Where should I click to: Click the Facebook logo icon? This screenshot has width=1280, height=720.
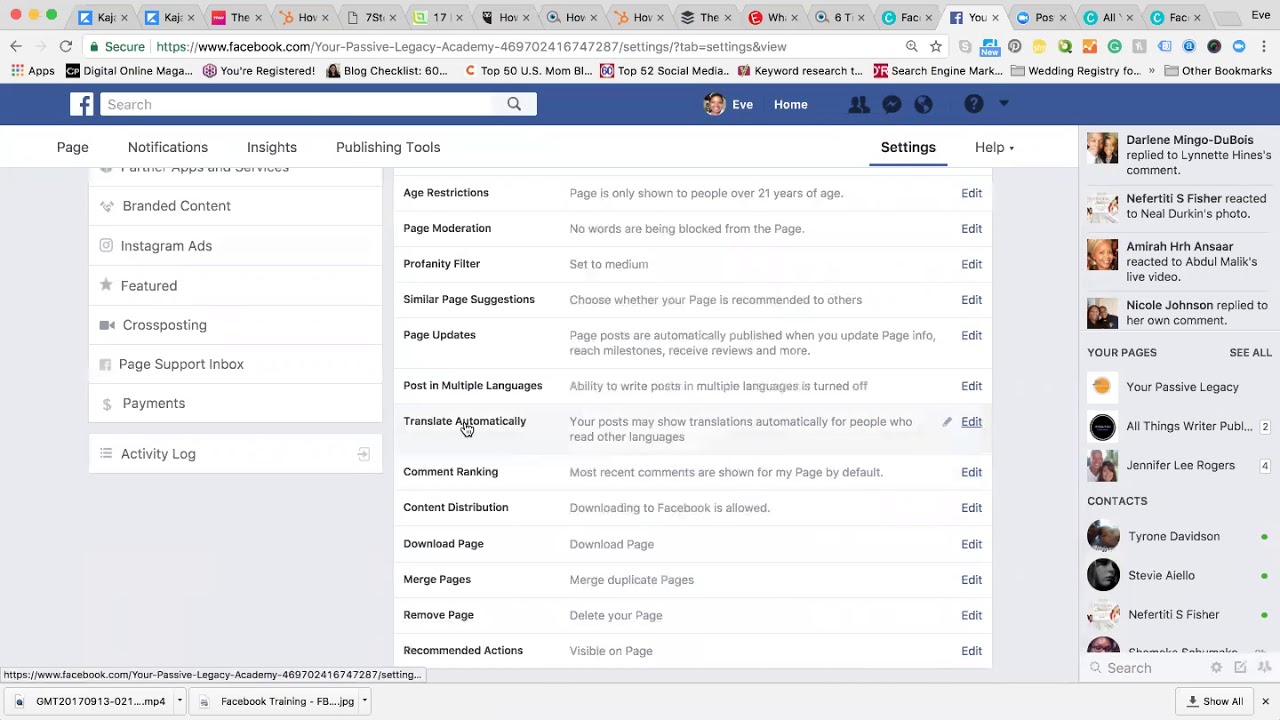(82, 104)
